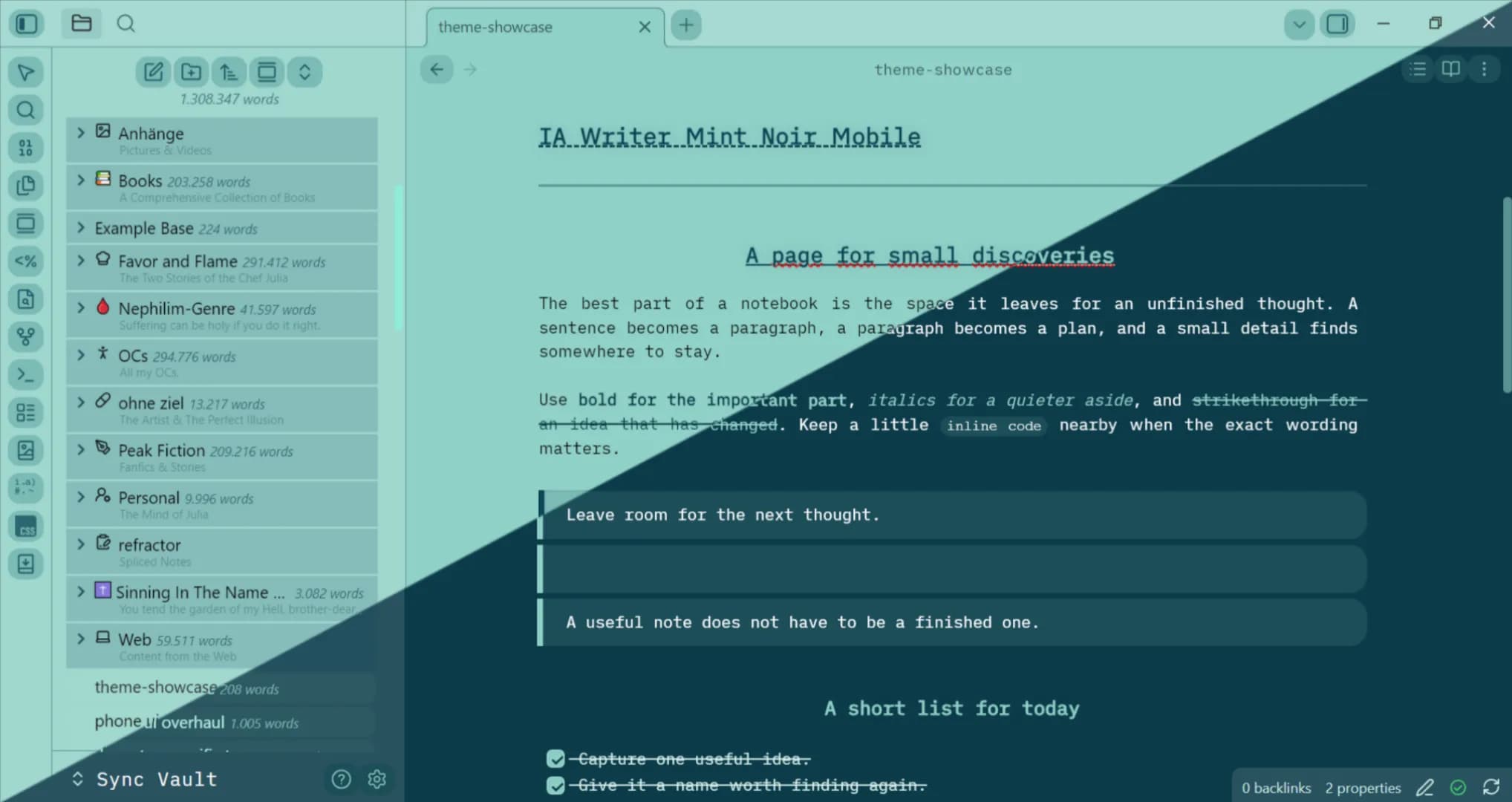This screenshot has width=1512, height=802.
Task: Toggle editing mode pencil in status bar
Action: [x=1424, y=788]
